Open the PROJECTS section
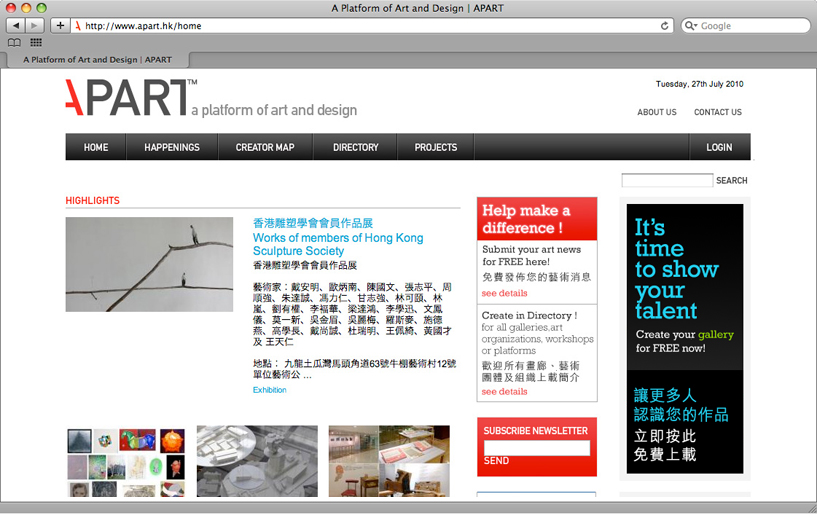817x517 pixels. coord(436,147)
